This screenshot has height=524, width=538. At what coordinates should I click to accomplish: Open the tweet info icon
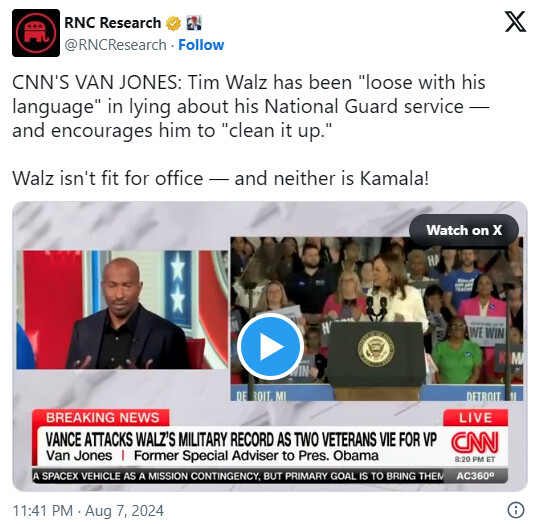click(x=515, y=510)
